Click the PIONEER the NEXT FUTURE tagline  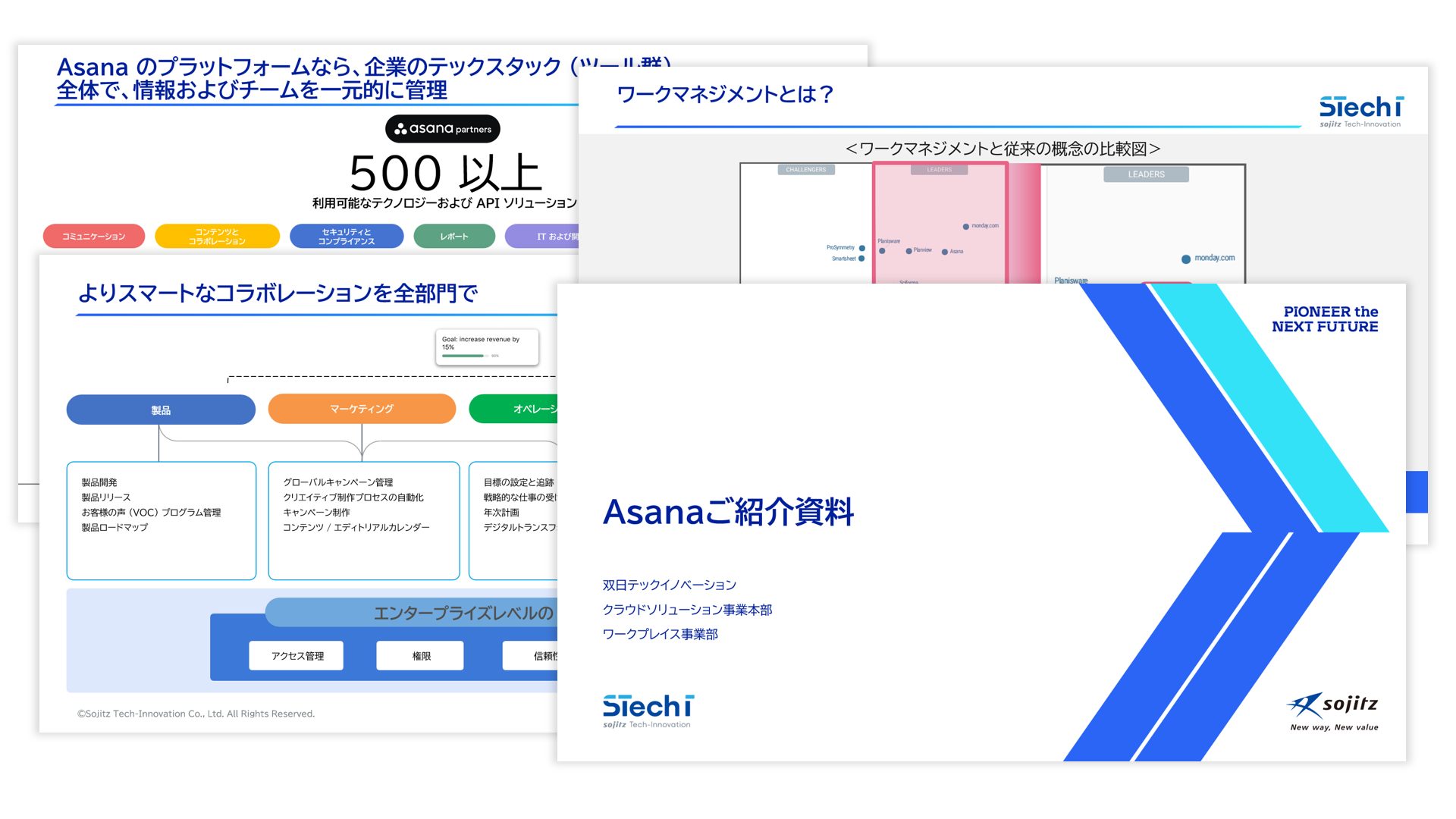(x=1324, y=319)
